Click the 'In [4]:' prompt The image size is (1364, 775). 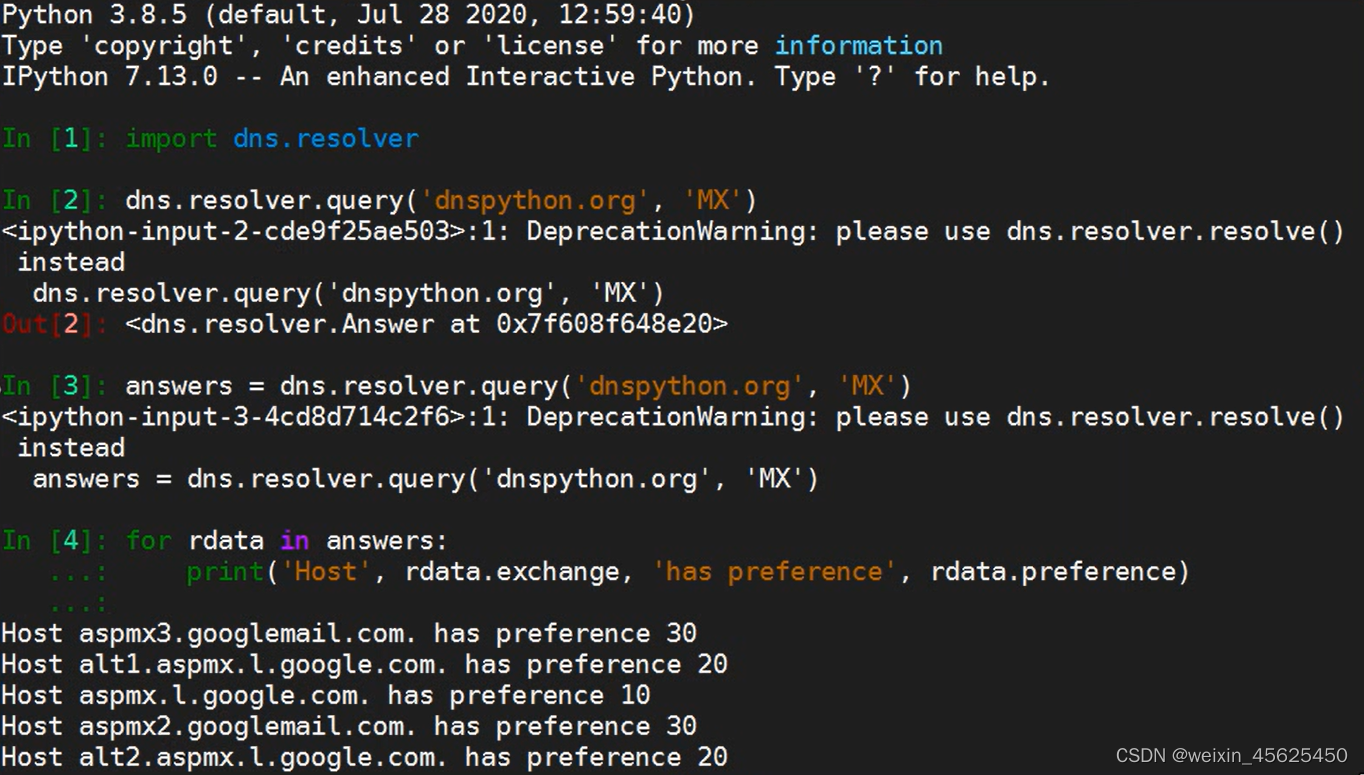[55, 541]
